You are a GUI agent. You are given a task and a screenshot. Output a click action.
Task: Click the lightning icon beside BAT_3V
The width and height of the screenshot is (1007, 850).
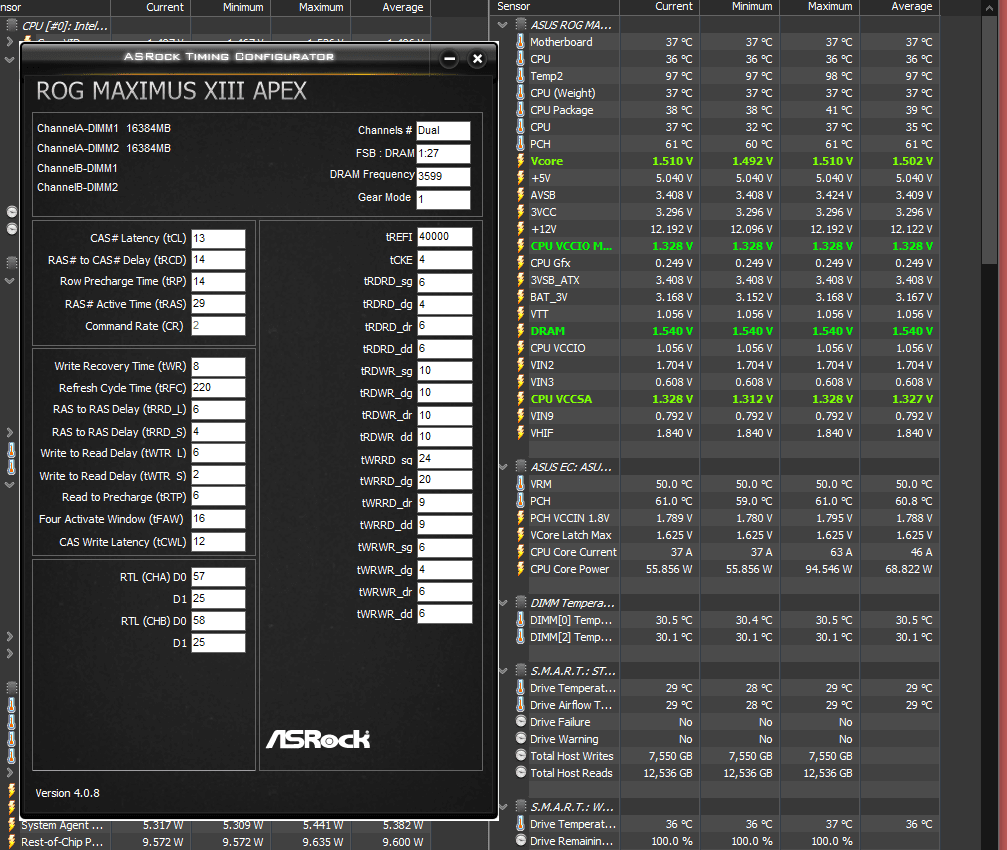click(x=520, y=297)
